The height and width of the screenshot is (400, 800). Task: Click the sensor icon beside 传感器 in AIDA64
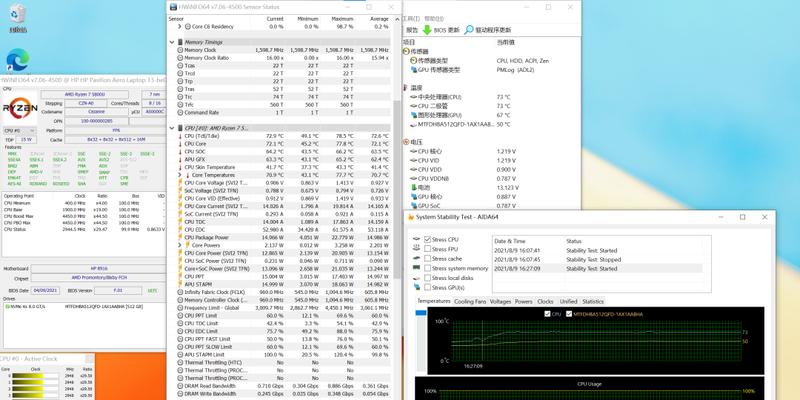pyautogui.click(x=406, y=52)
